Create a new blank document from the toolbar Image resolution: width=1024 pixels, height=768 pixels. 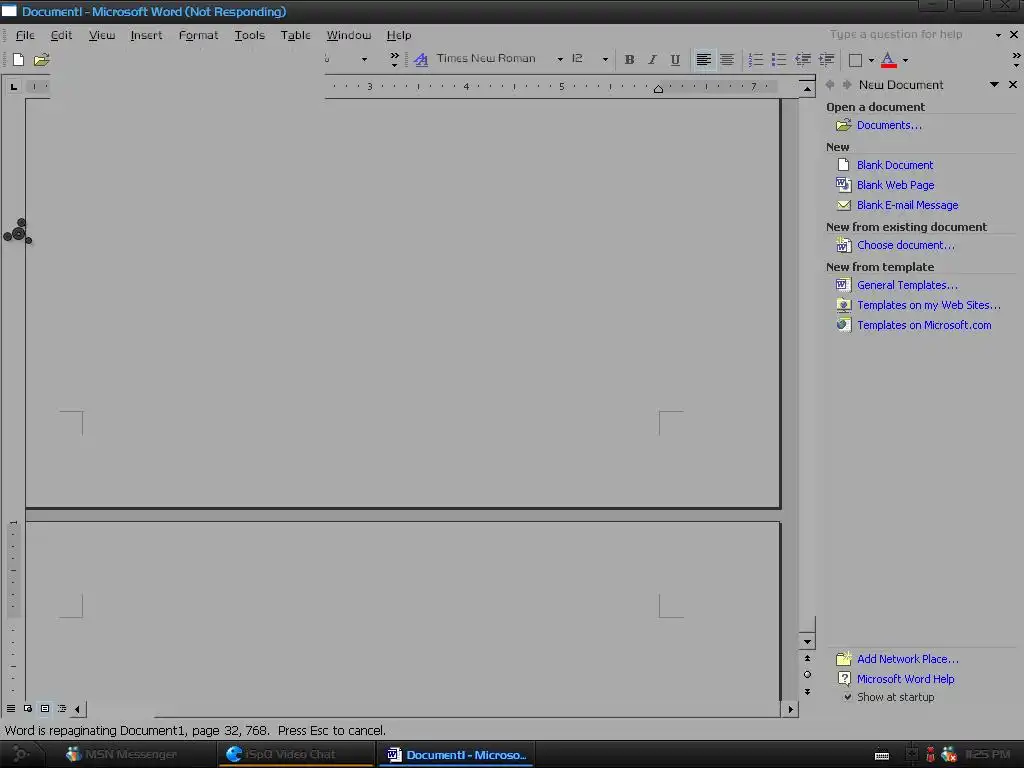click(18, 59)
